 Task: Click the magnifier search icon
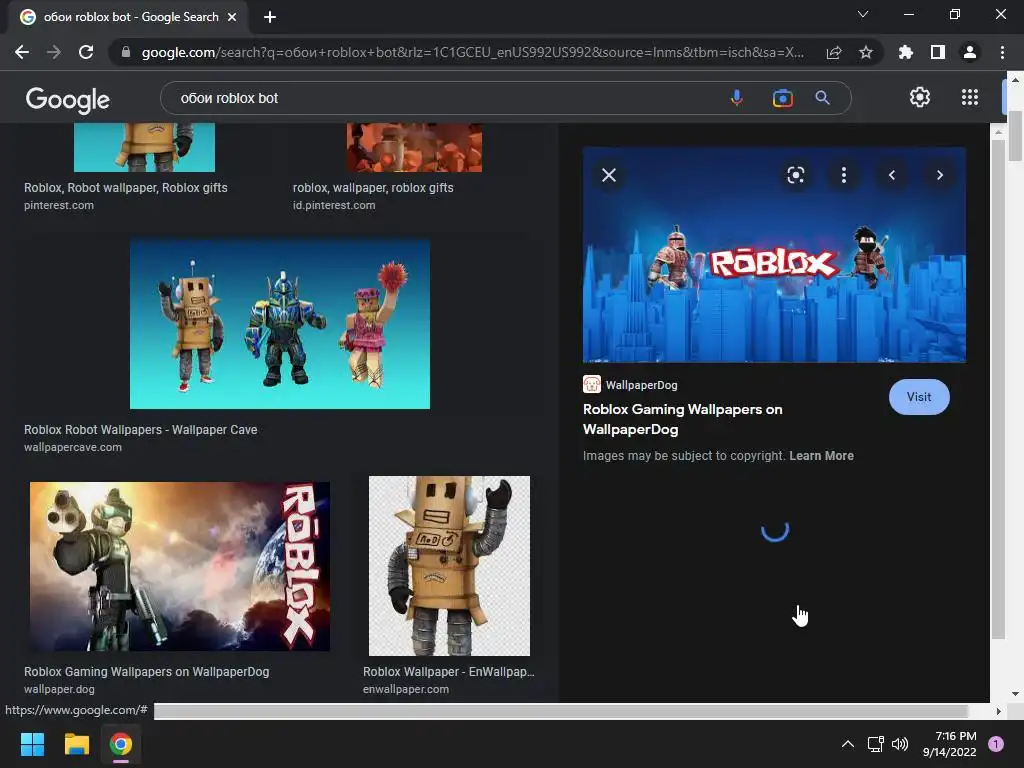tap(823, 98)
